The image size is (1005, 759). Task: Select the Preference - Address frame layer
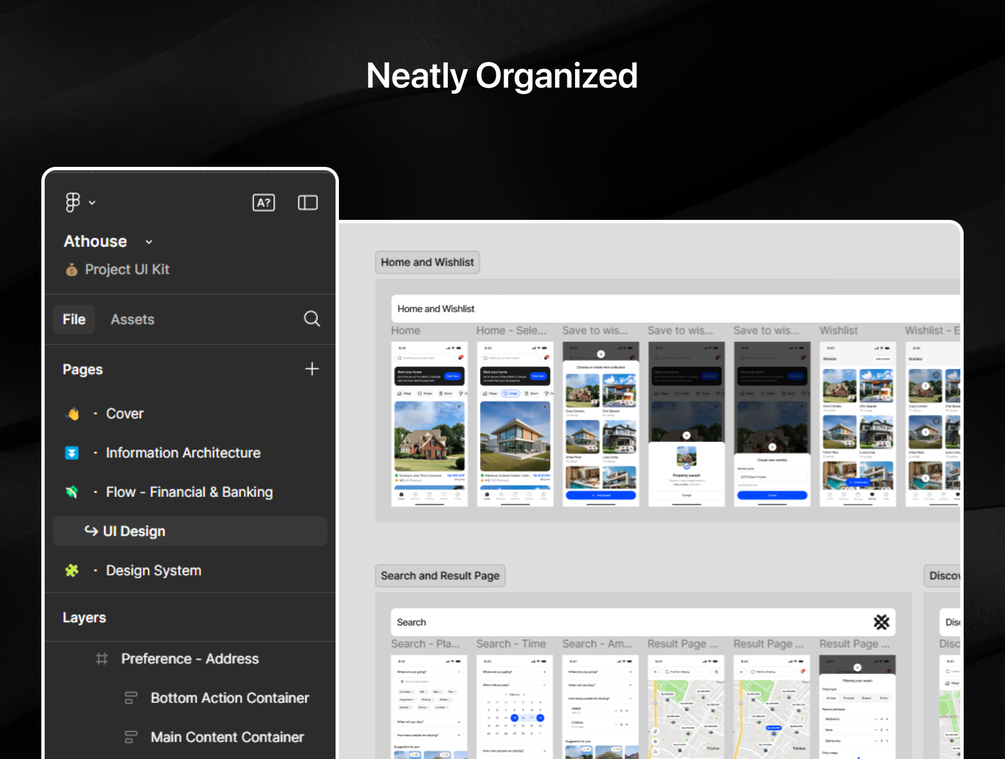point(190,658)
